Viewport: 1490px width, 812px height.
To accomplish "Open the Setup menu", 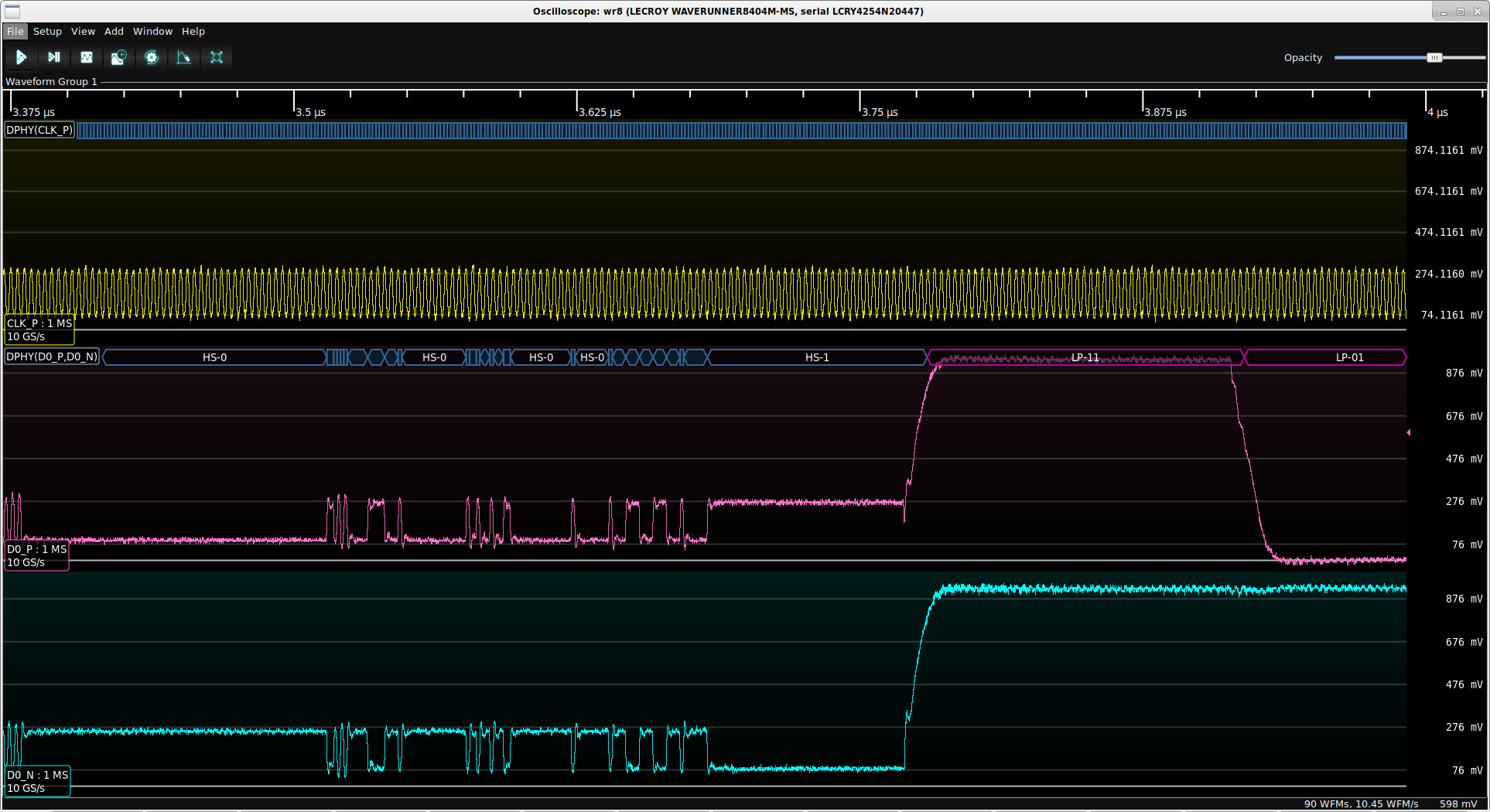I will [x=47, y=32].
